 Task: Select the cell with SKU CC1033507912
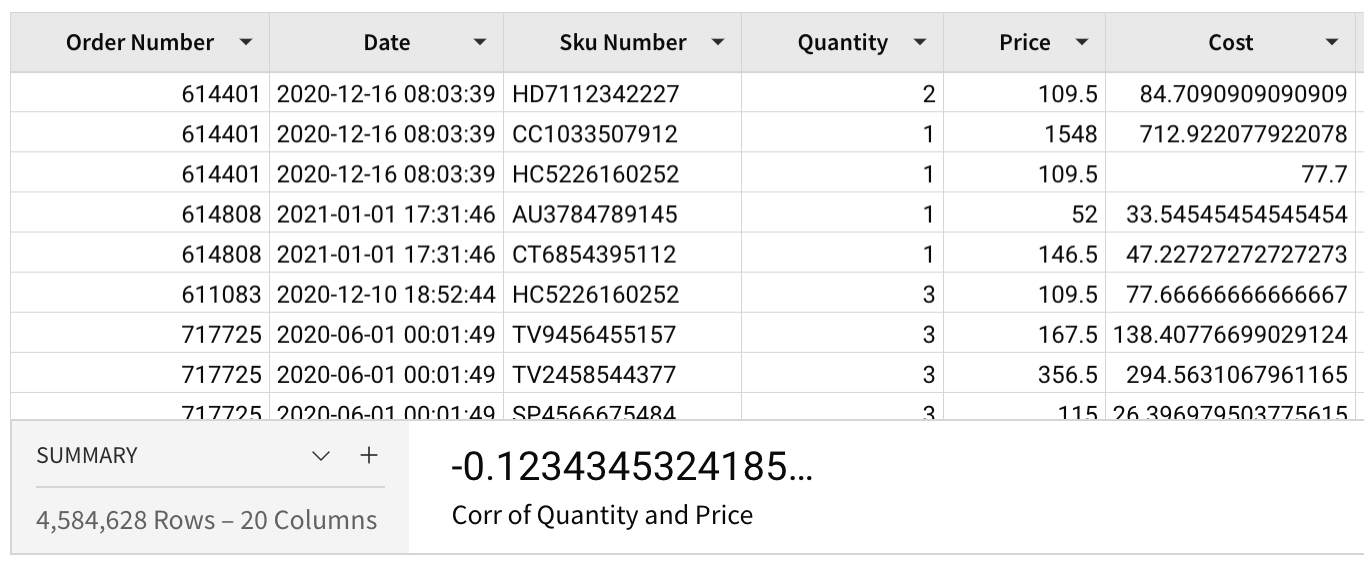(x=594, y=134)
